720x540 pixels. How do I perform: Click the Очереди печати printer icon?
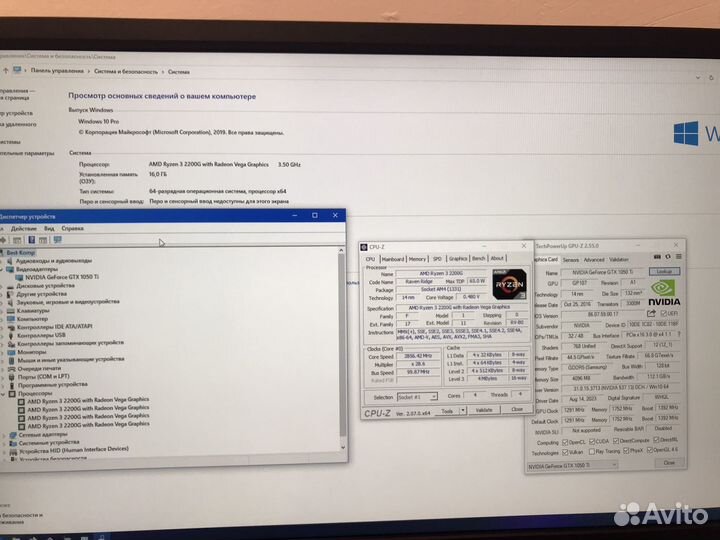12,369
